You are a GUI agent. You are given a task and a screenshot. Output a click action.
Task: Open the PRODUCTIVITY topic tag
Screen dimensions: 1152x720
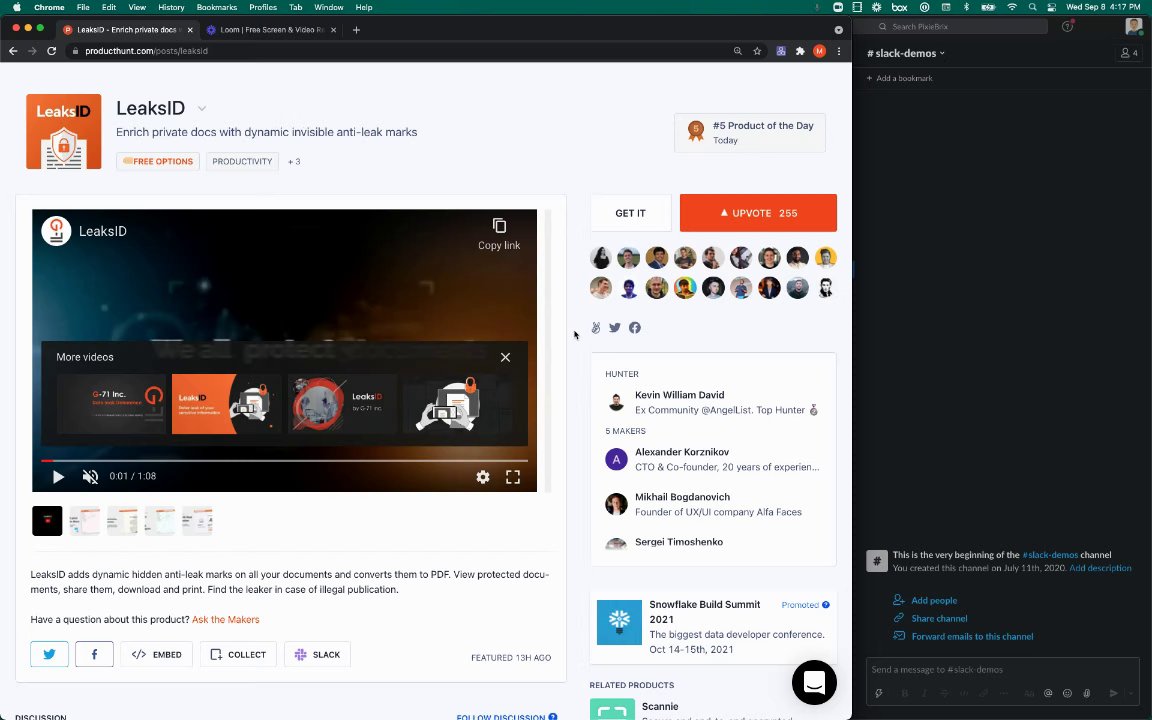tap(242, 162)
